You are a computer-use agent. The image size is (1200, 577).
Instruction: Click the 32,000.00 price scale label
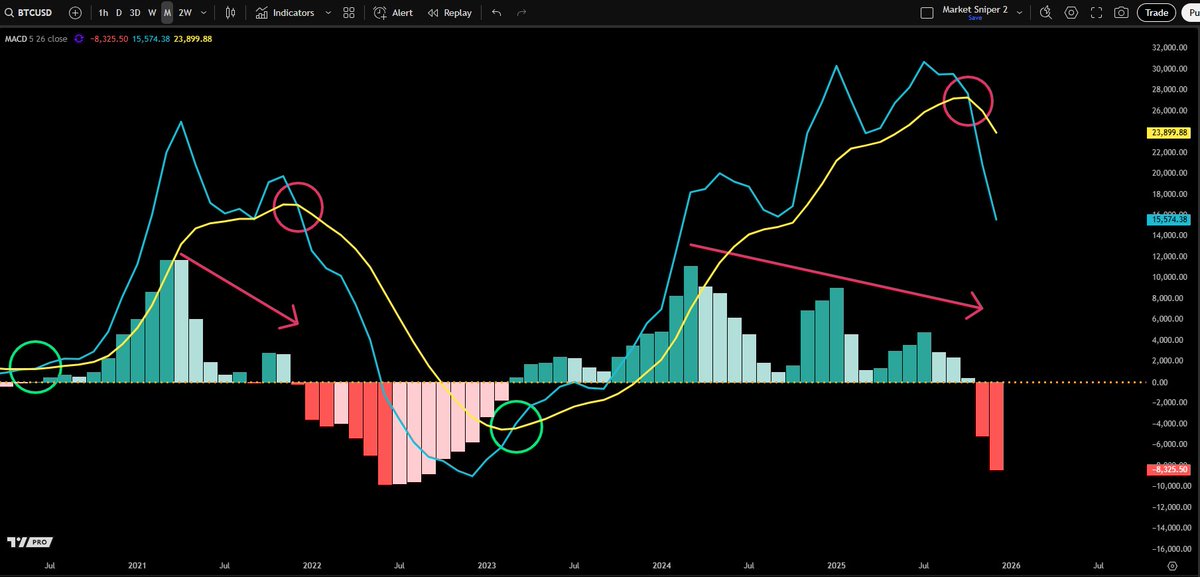[x=1169, y=48]
